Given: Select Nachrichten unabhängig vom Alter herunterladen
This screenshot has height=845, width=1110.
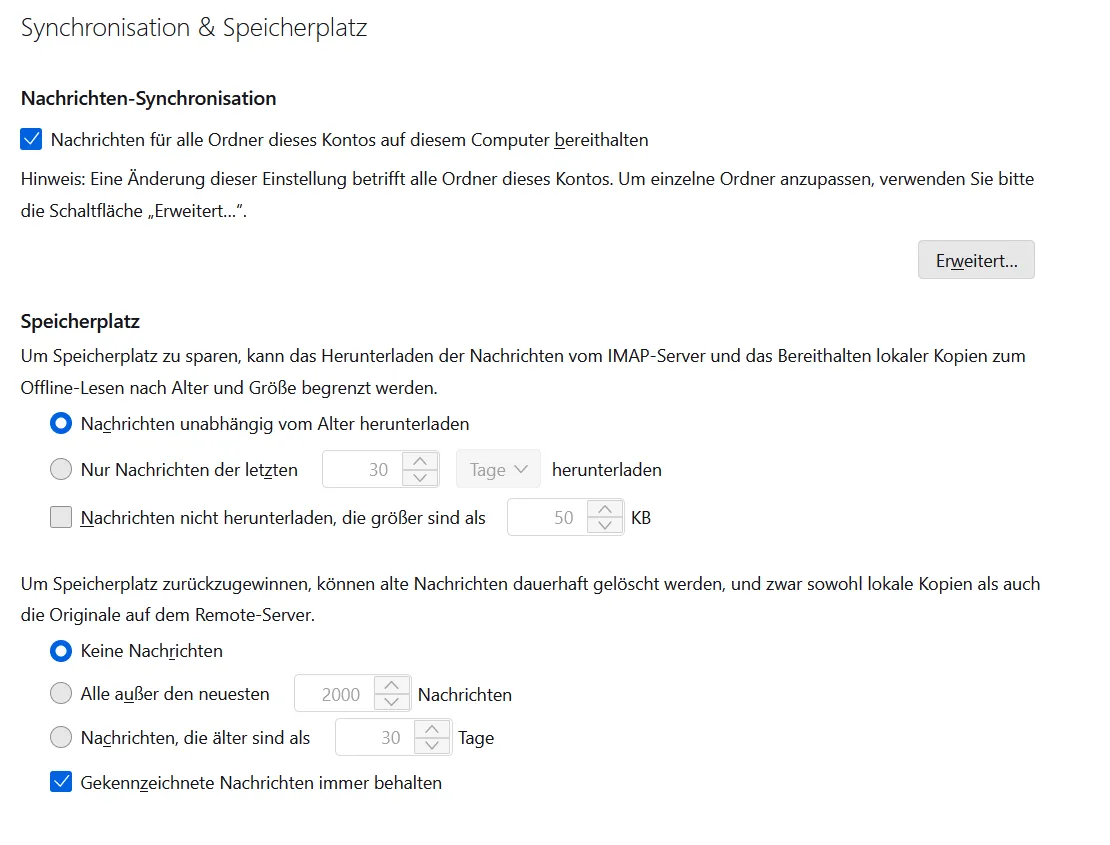Looking at the screenshot, I should pos(61,424).
